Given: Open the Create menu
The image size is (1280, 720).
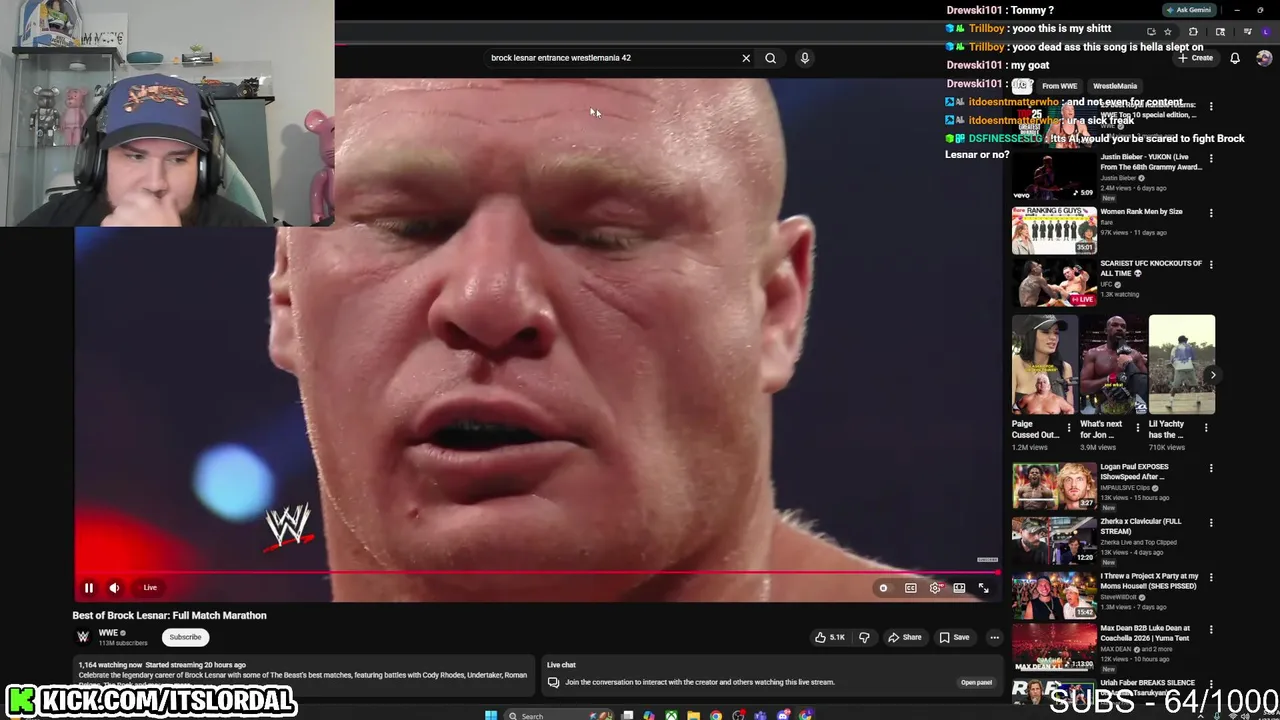Looking at the screenshot, I should (1196, 58).
